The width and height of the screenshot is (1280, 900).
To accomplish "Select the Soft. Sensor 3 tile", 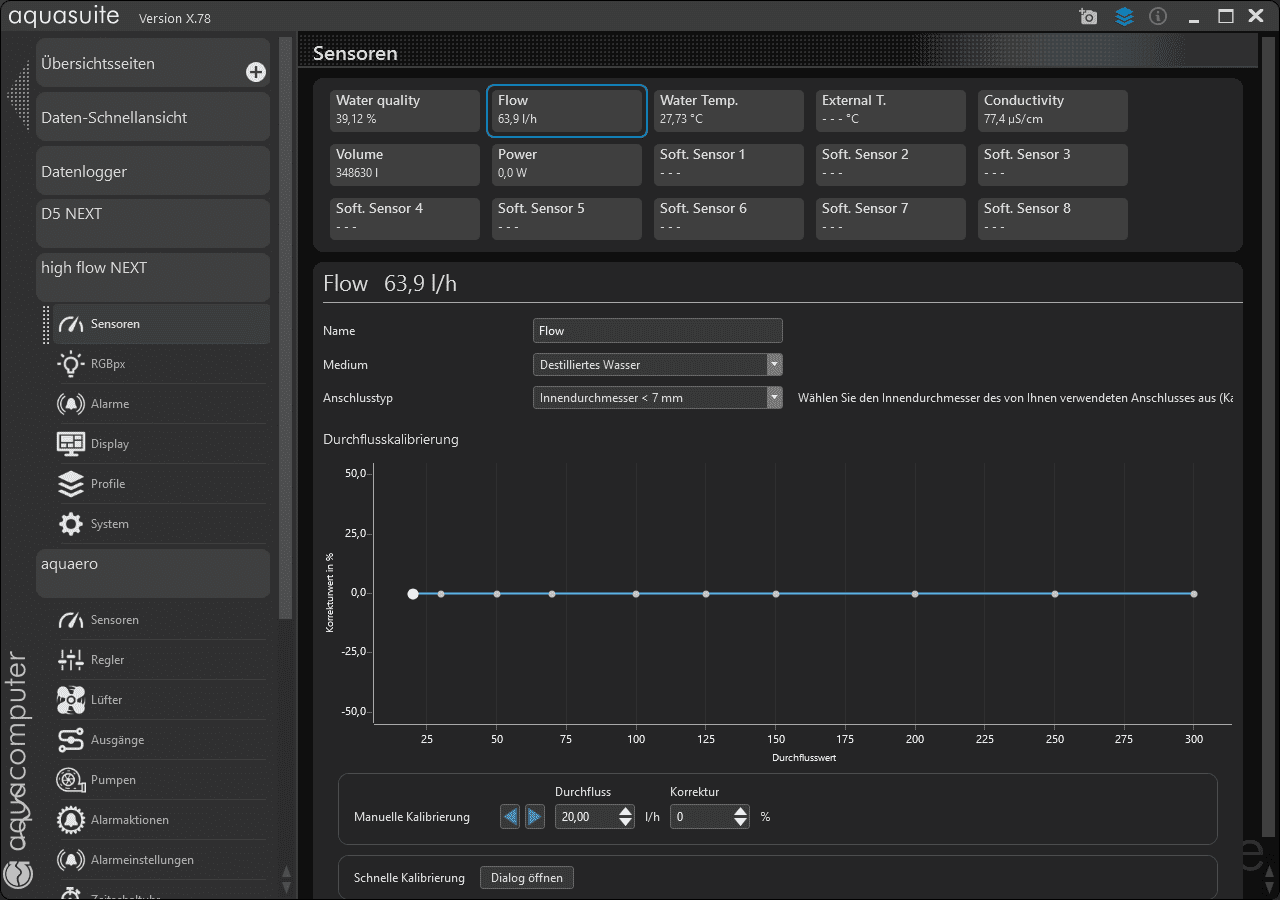I will tap(1053, 165).
